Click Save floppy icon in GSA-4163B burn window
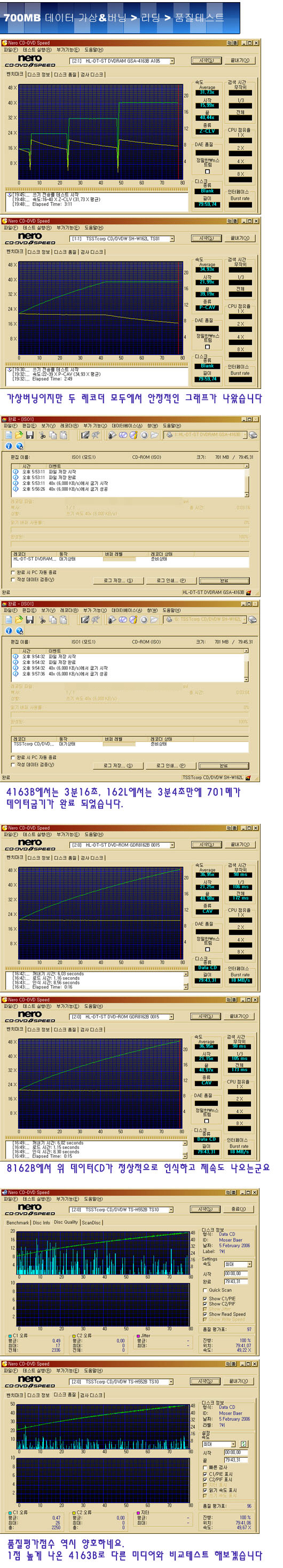Viewport: 283px width, 1568px height. click(x=29, y=435)
